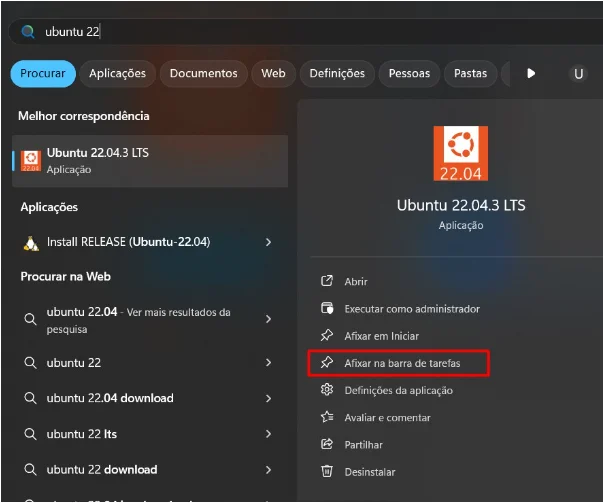The width and height of the screenshot is (603, 503).
Task: Click the open-external icon next to Abrir
Action: click(x=327, y=281)
